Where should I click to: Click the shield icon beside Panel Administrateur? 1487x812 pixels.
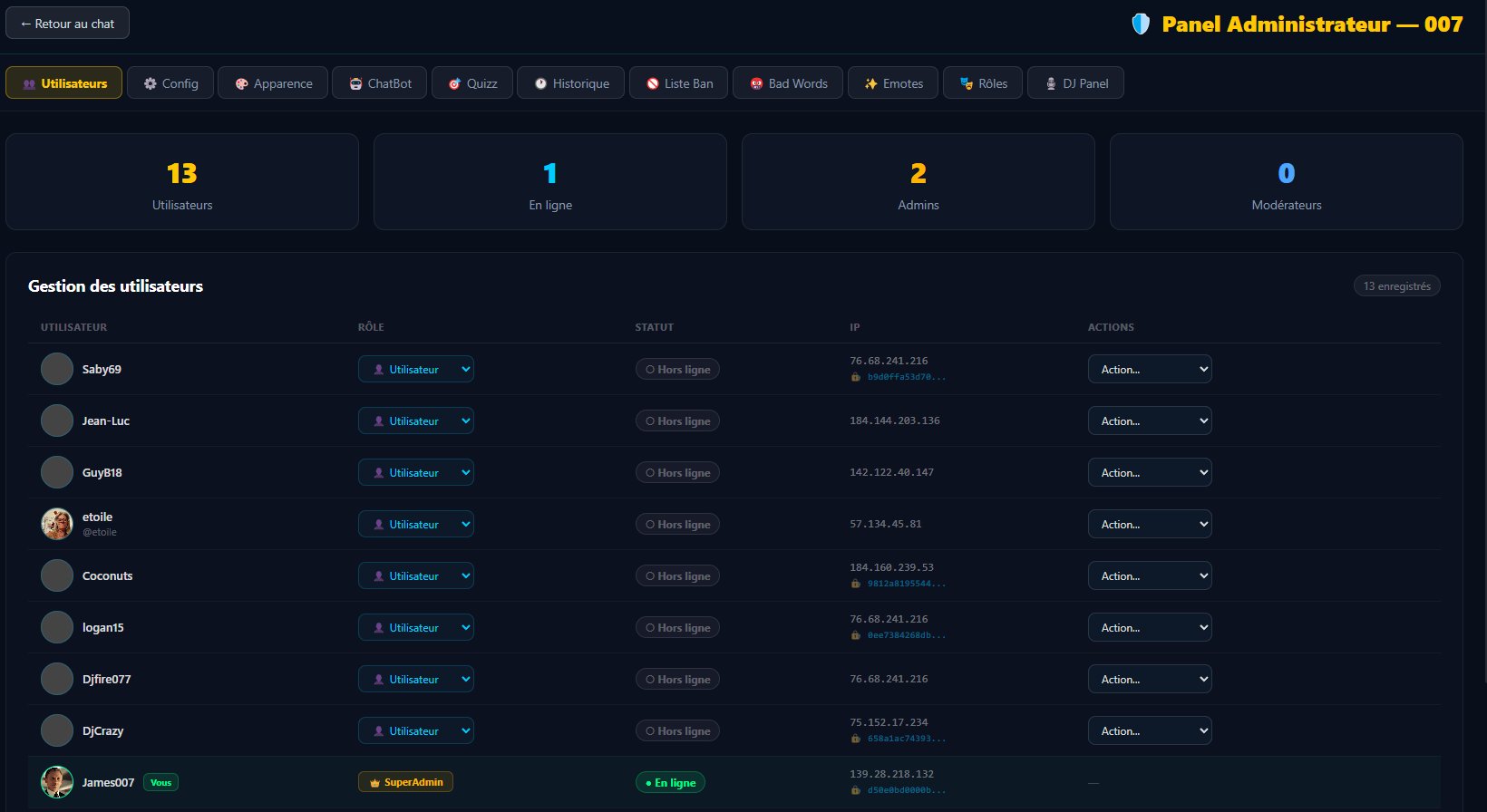click(1141, 24)
